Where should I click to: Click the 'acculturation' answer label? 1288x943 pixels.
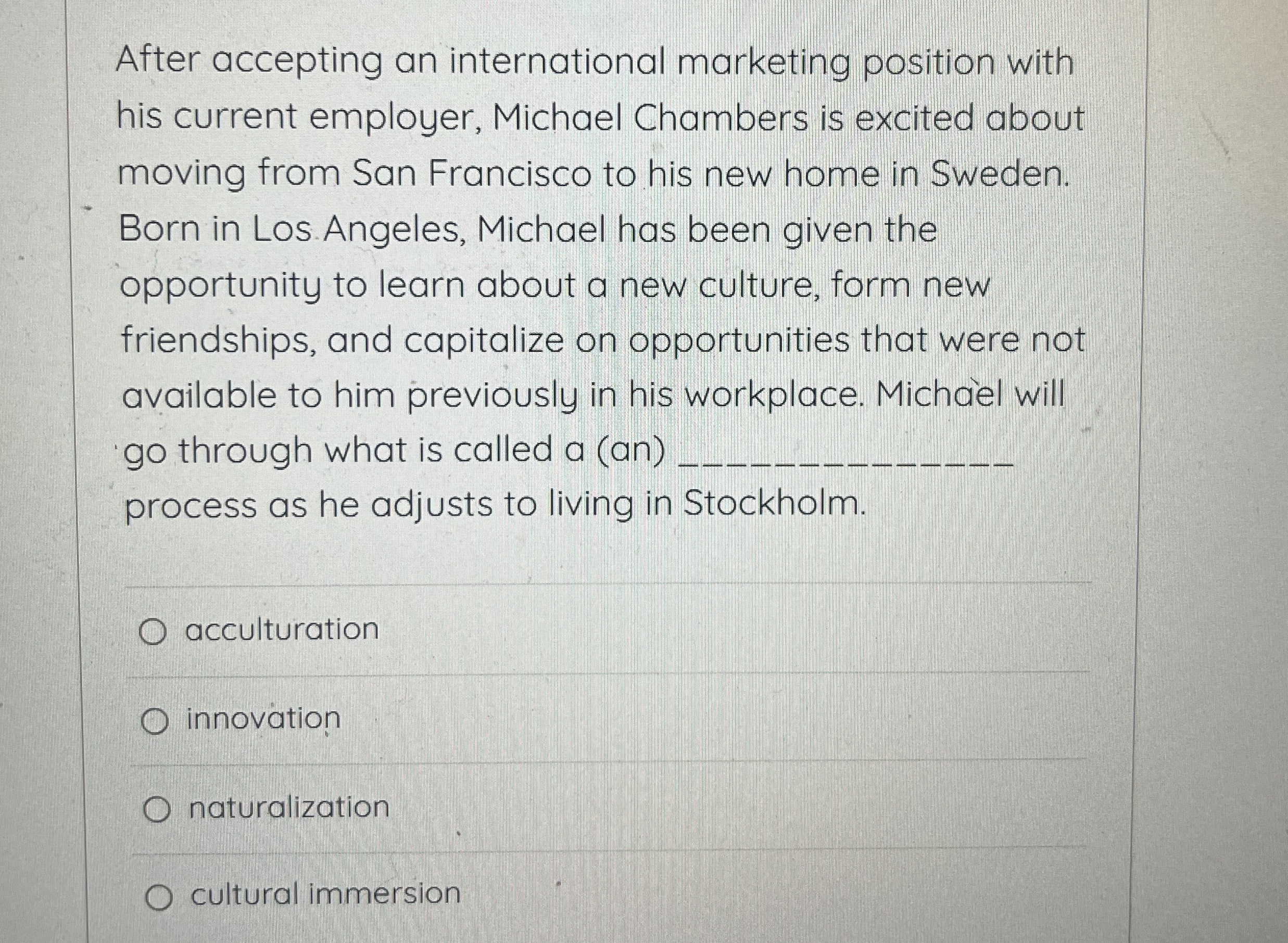click(282, 630)
